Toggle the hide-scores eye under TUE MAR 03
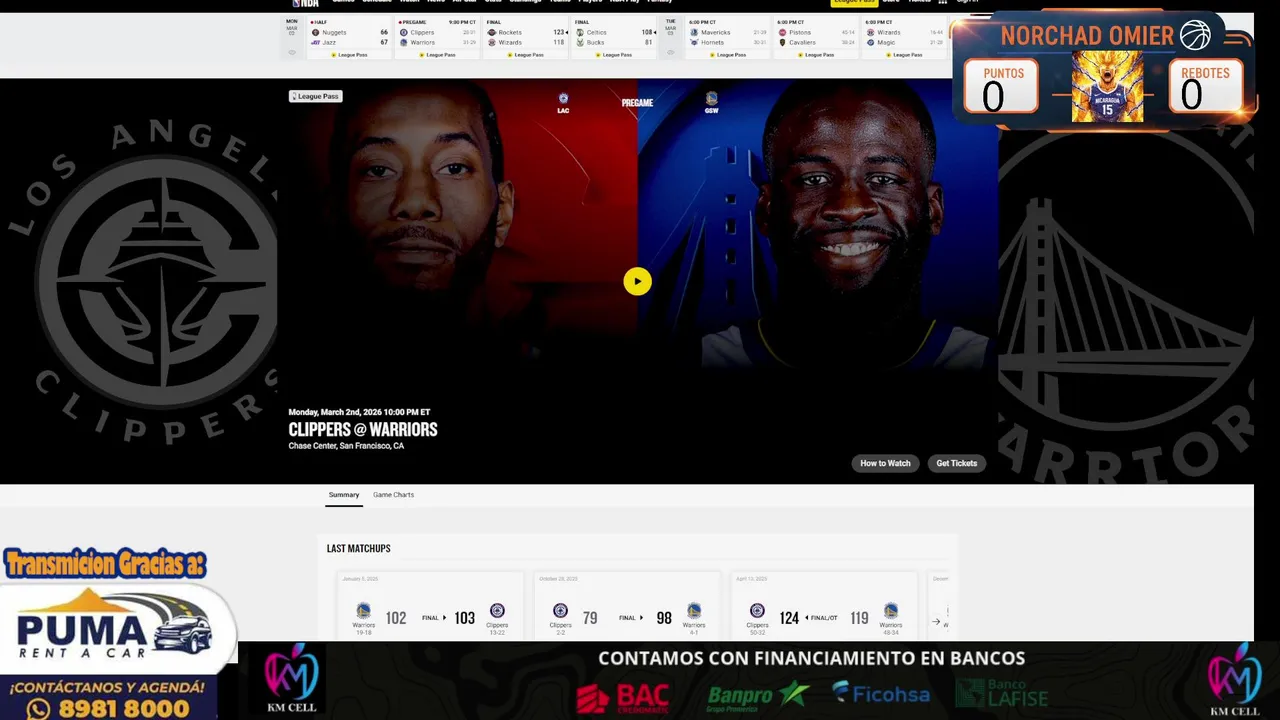Image resolution: width=1280 pixels, height=720 pixels. 670,52
